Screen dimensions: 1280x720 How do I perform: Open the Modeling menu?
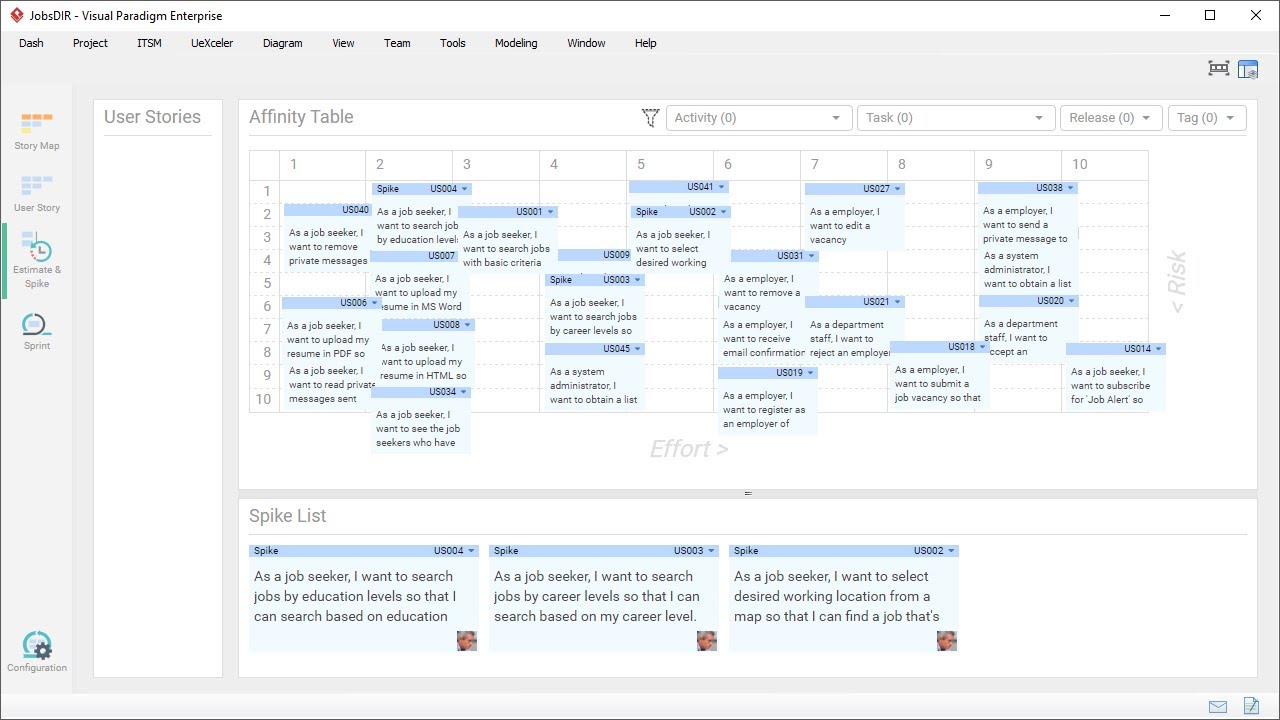tap(516, 43)
